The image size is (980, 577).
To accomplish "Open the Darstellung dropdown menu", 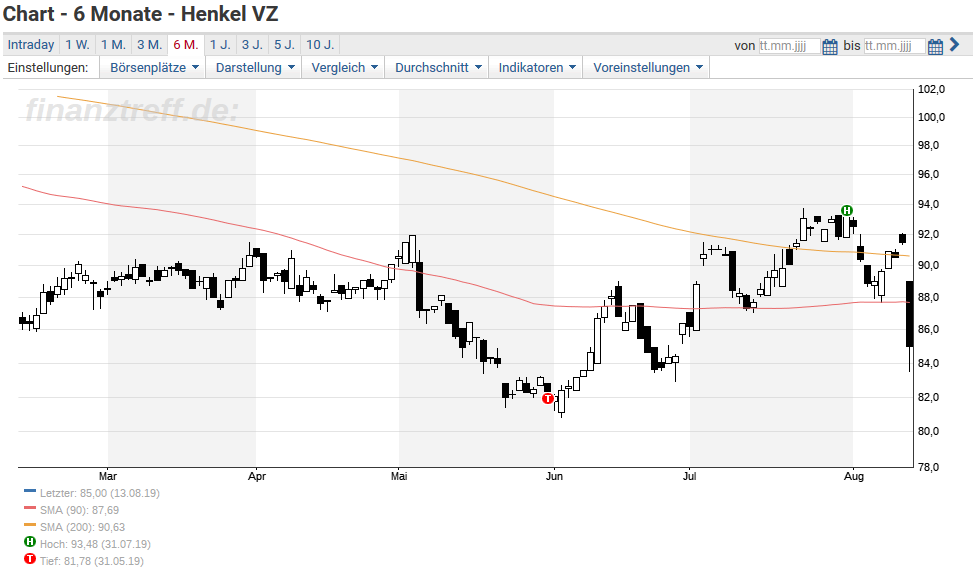I will click(x=254, y=68).
